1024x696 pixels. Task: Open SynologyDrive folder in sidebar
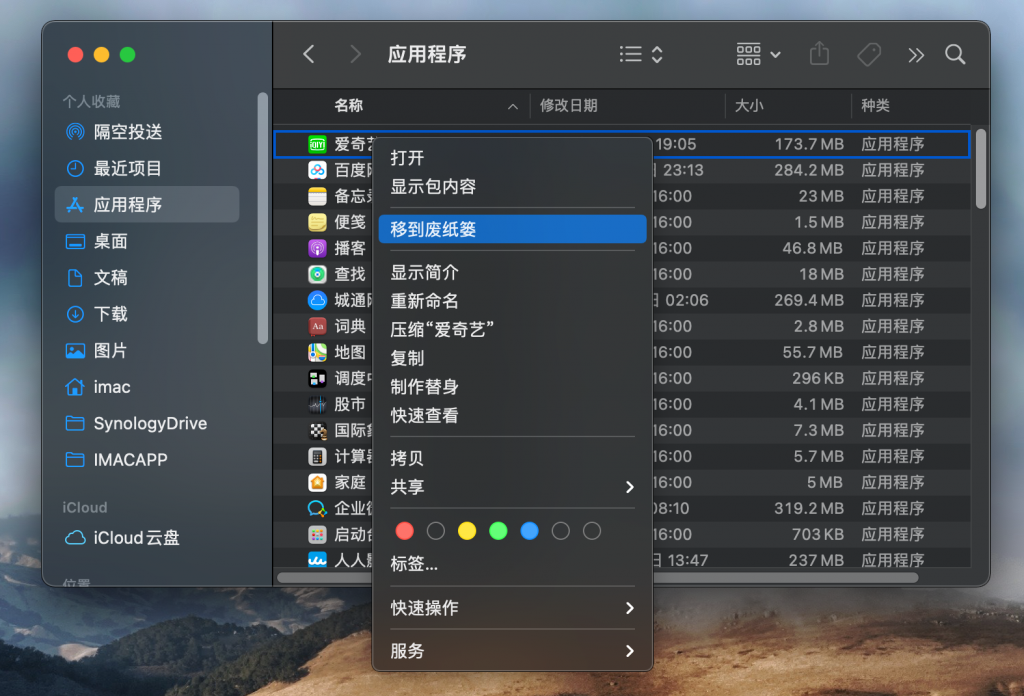(x=147, y=423)
